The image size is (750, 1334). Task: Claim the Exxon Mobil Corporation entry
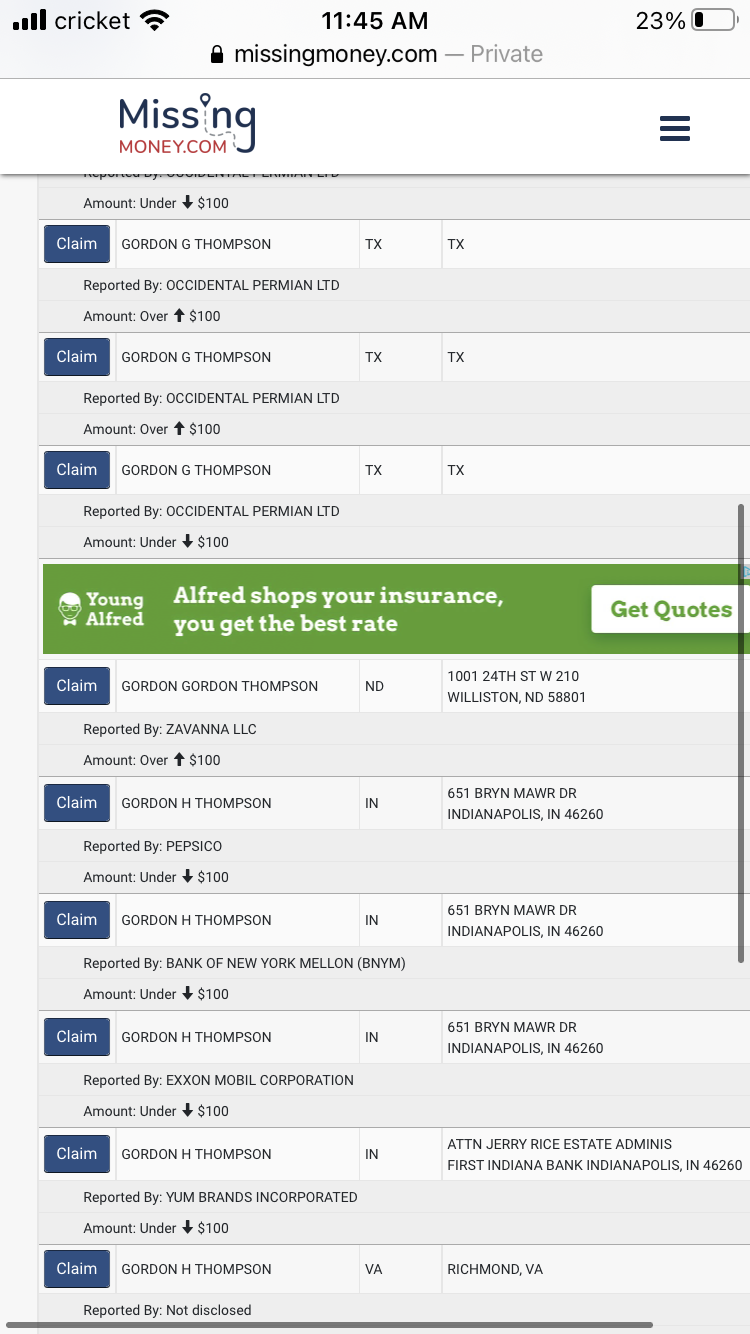77,1037
